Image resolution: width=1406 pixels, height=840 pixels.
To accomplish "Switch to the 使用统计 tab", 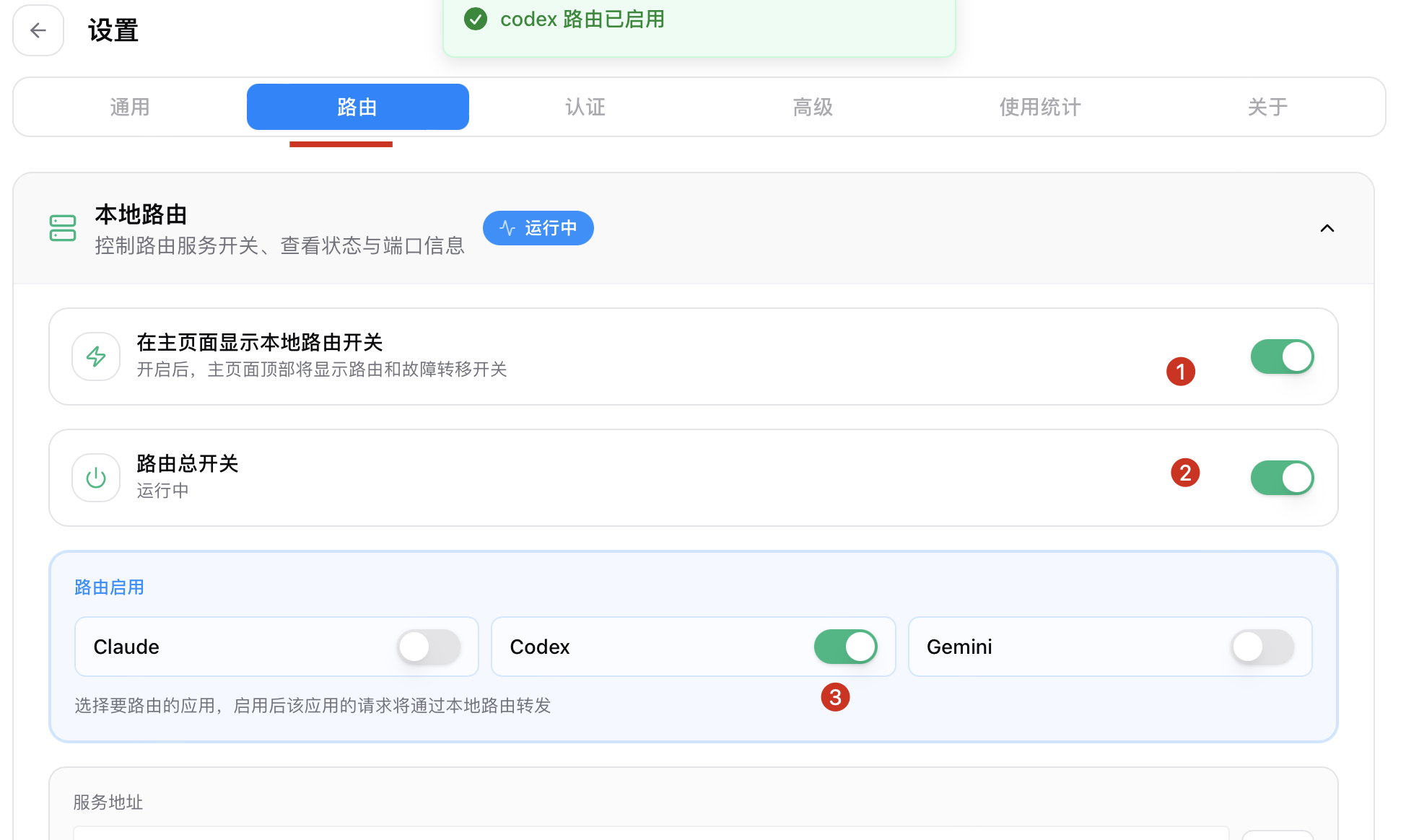I will (1040, 107).
